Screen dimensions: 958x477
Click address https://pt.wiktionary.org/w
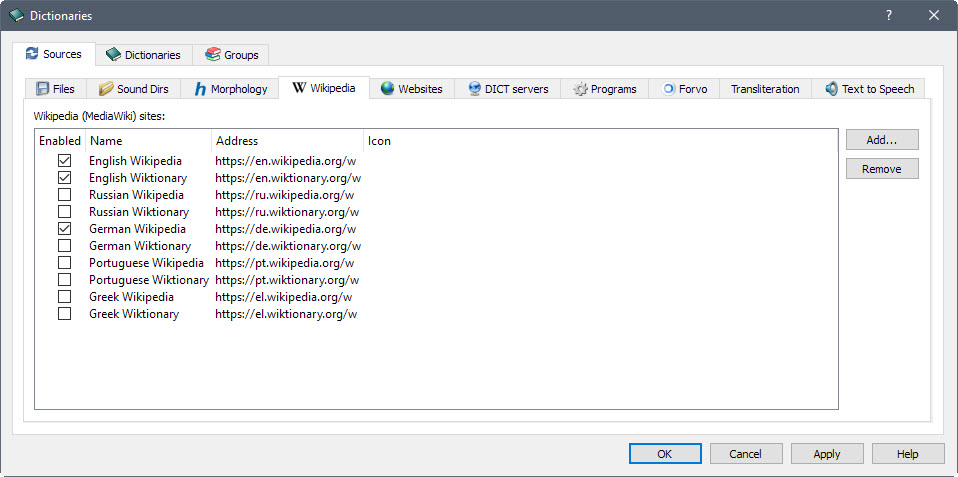[x=287, y=280]
